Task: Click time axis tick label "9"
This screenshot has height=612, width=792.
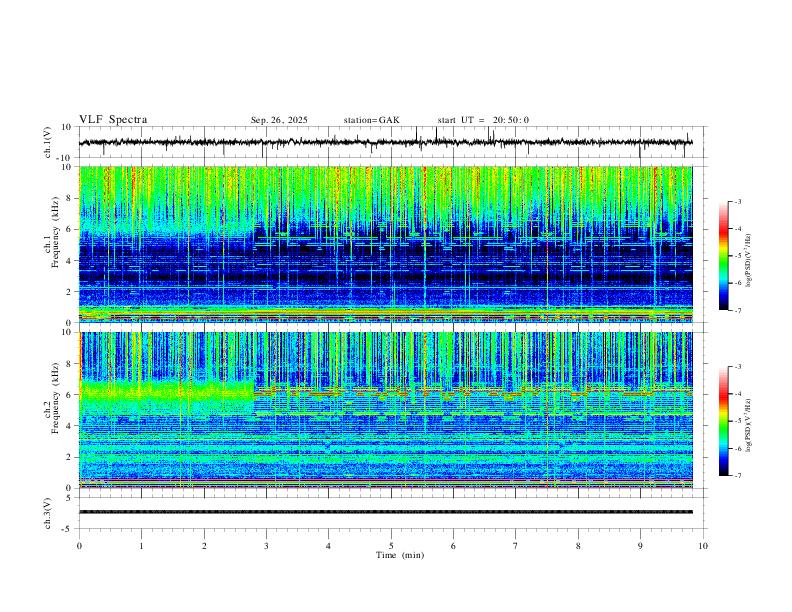Action: pos(640,546)
